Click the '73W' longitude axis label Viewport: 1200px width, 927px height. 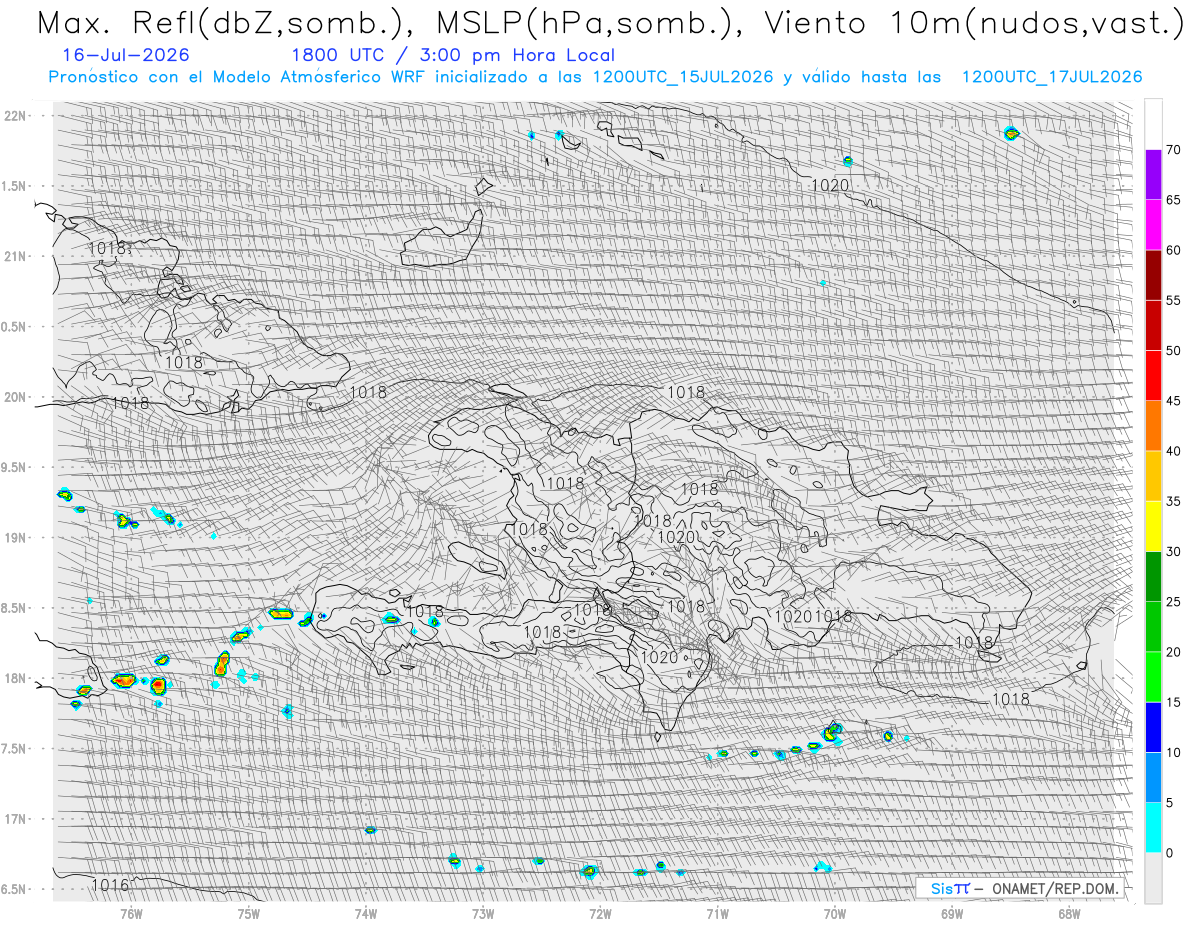482,913
